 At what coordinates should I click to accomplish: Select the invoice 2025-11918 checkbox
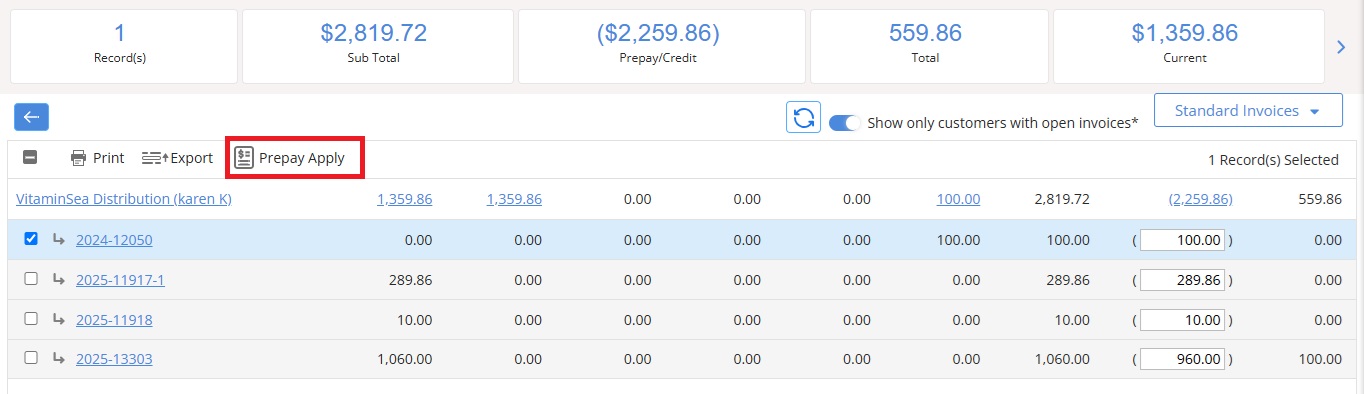point(30,318)
